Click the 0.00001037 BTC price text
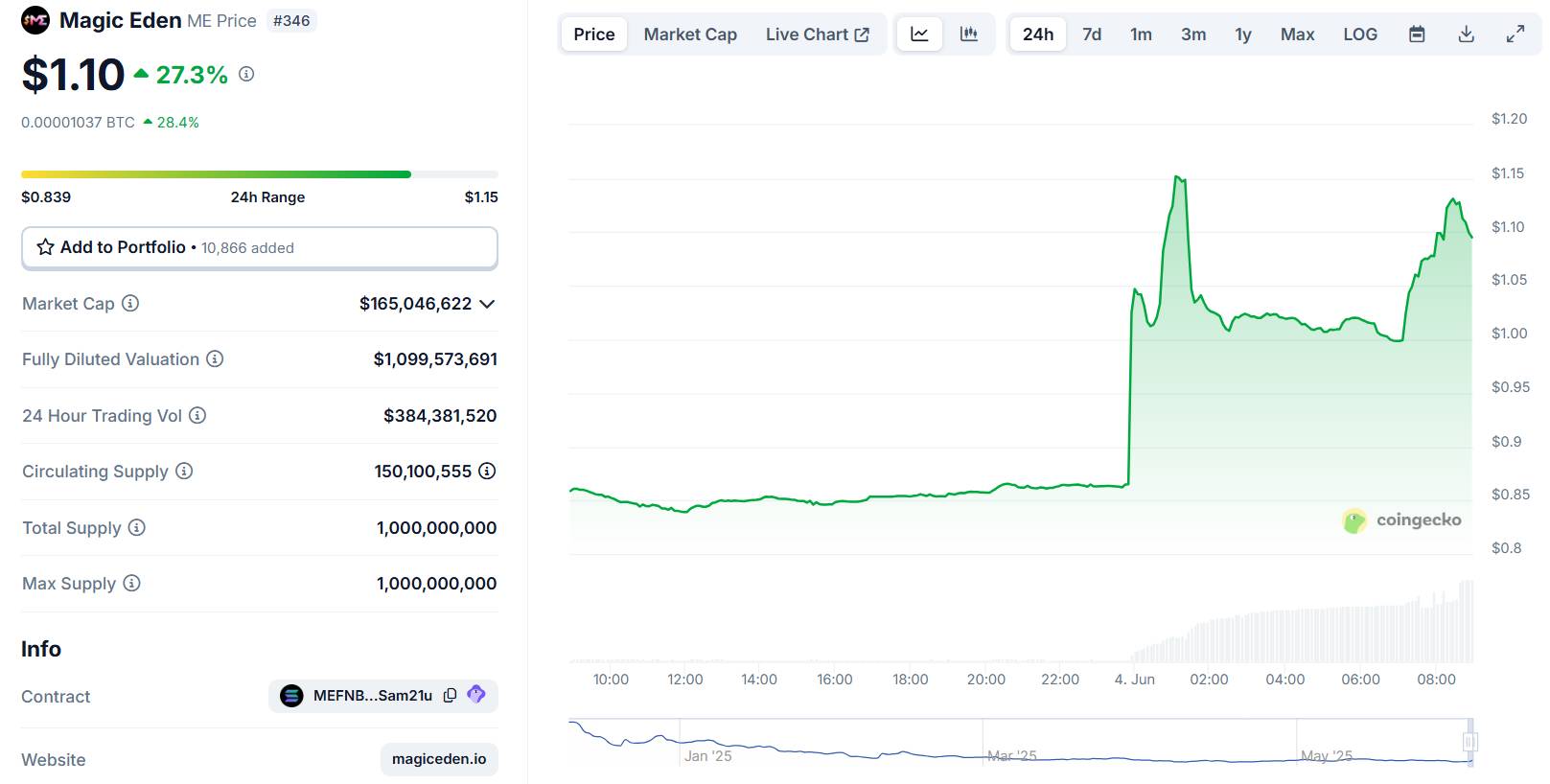Screen dimensions: 1550x784 tap(78, 123)
